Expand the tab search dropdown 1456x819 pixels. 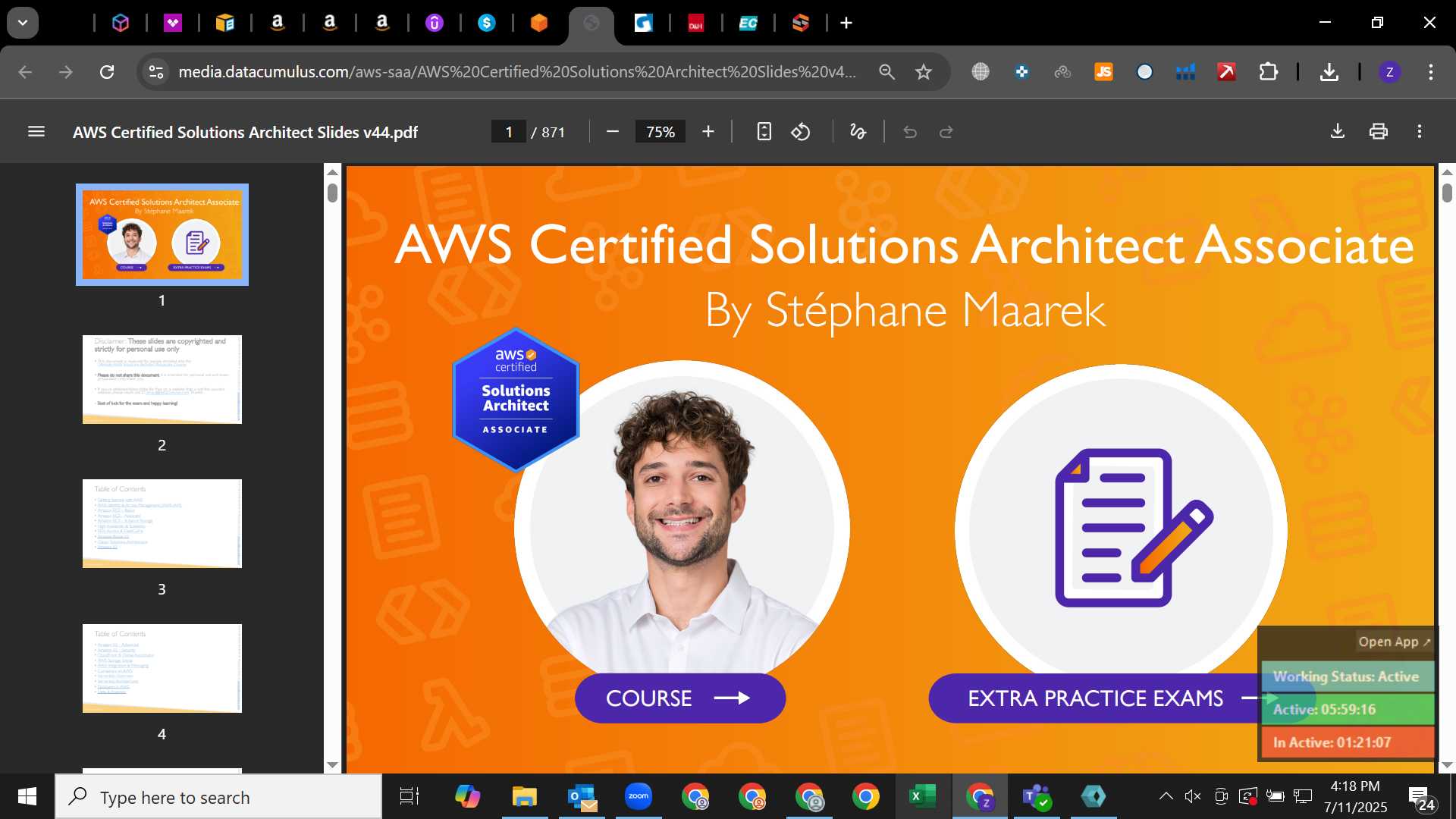tap(23, 23)
